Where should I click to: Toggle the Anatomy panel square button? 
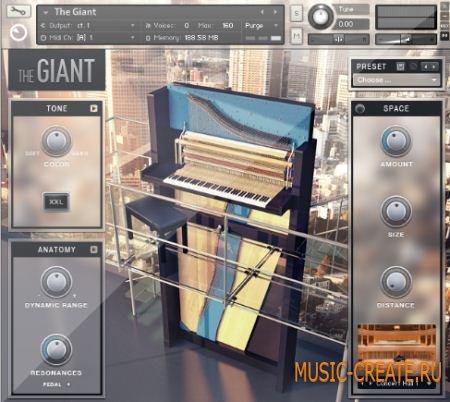point(94,249)
